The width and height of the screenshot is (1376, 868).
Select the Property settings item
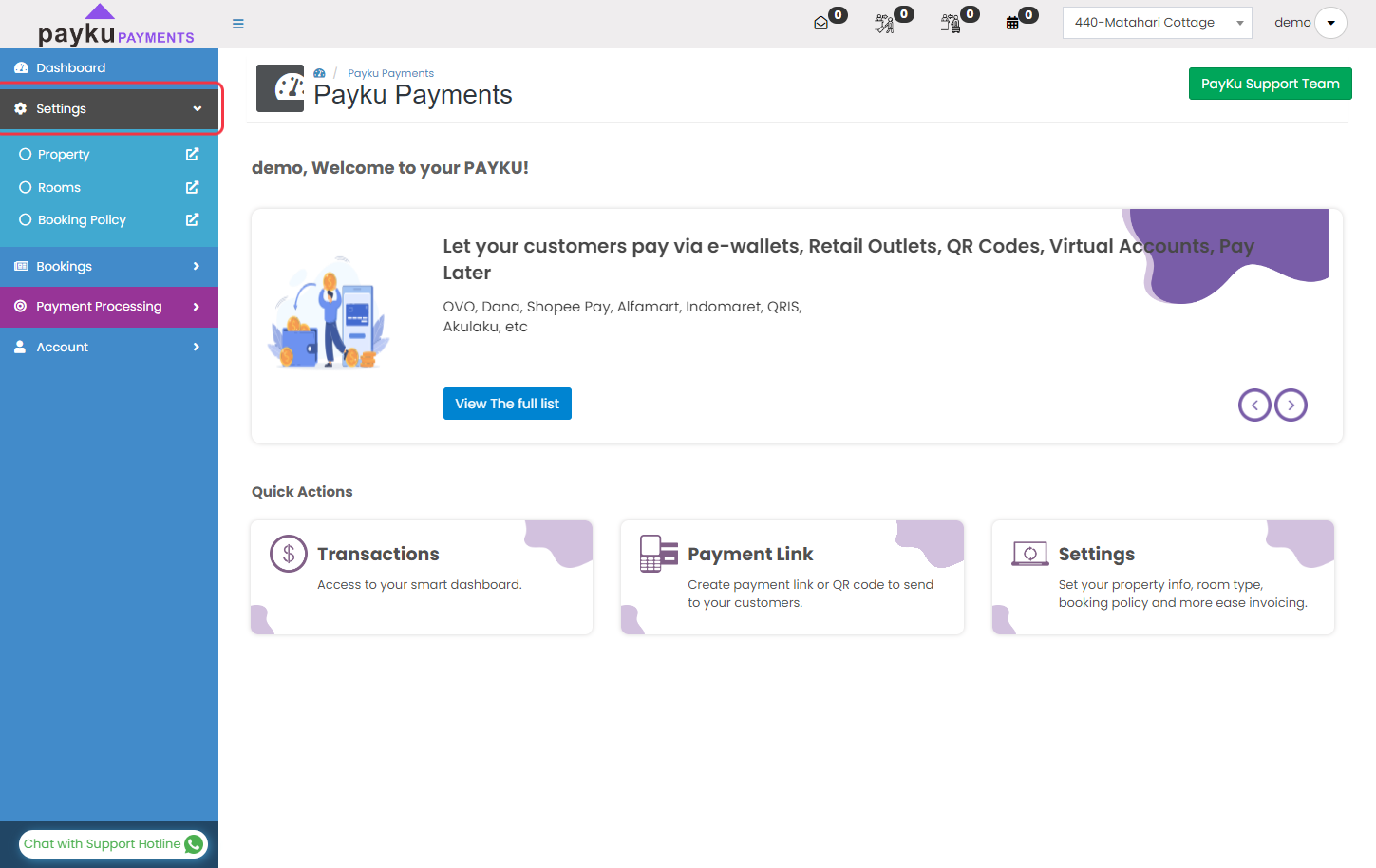109,154
